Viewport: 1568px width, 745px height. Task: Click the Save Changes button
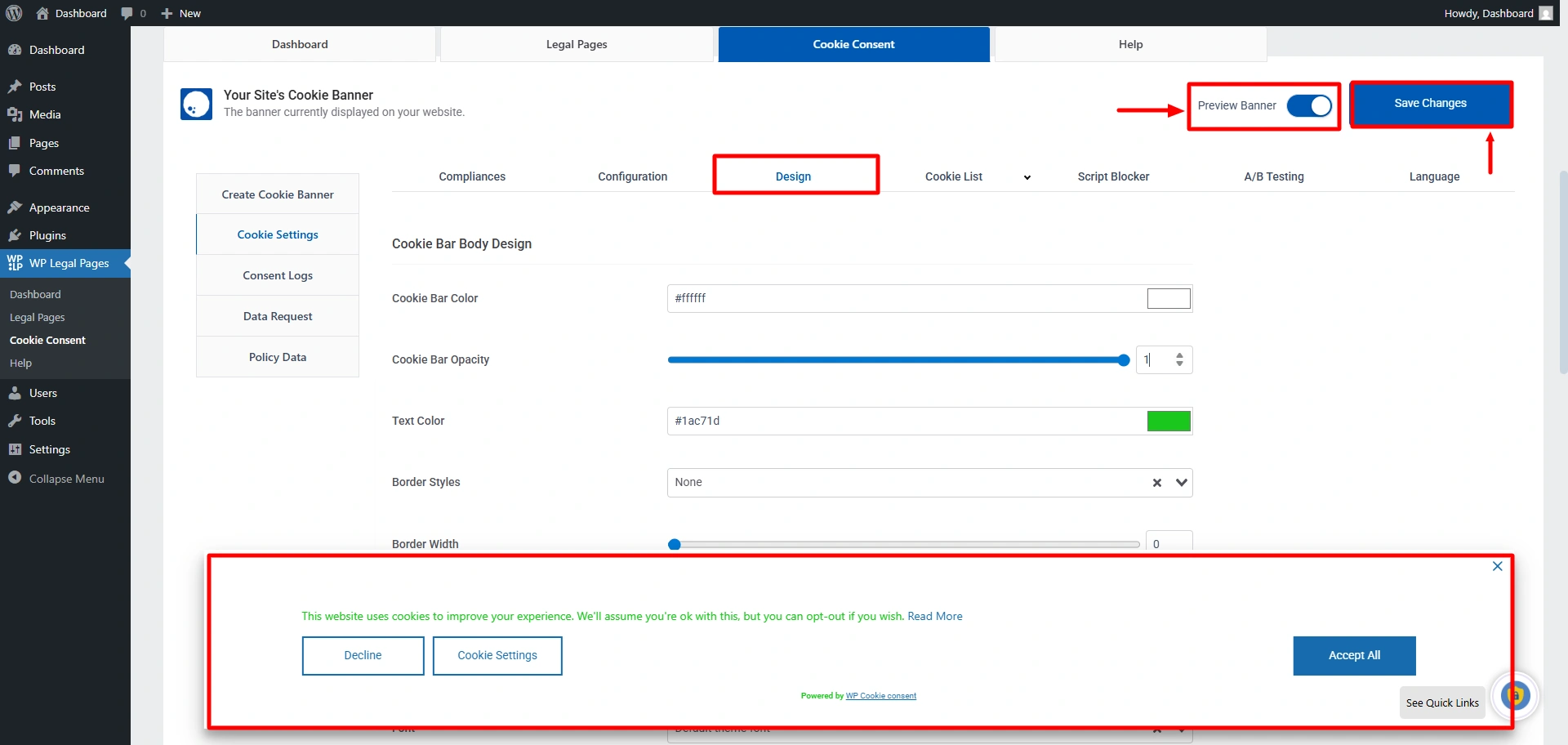[x=1430, y=104]
